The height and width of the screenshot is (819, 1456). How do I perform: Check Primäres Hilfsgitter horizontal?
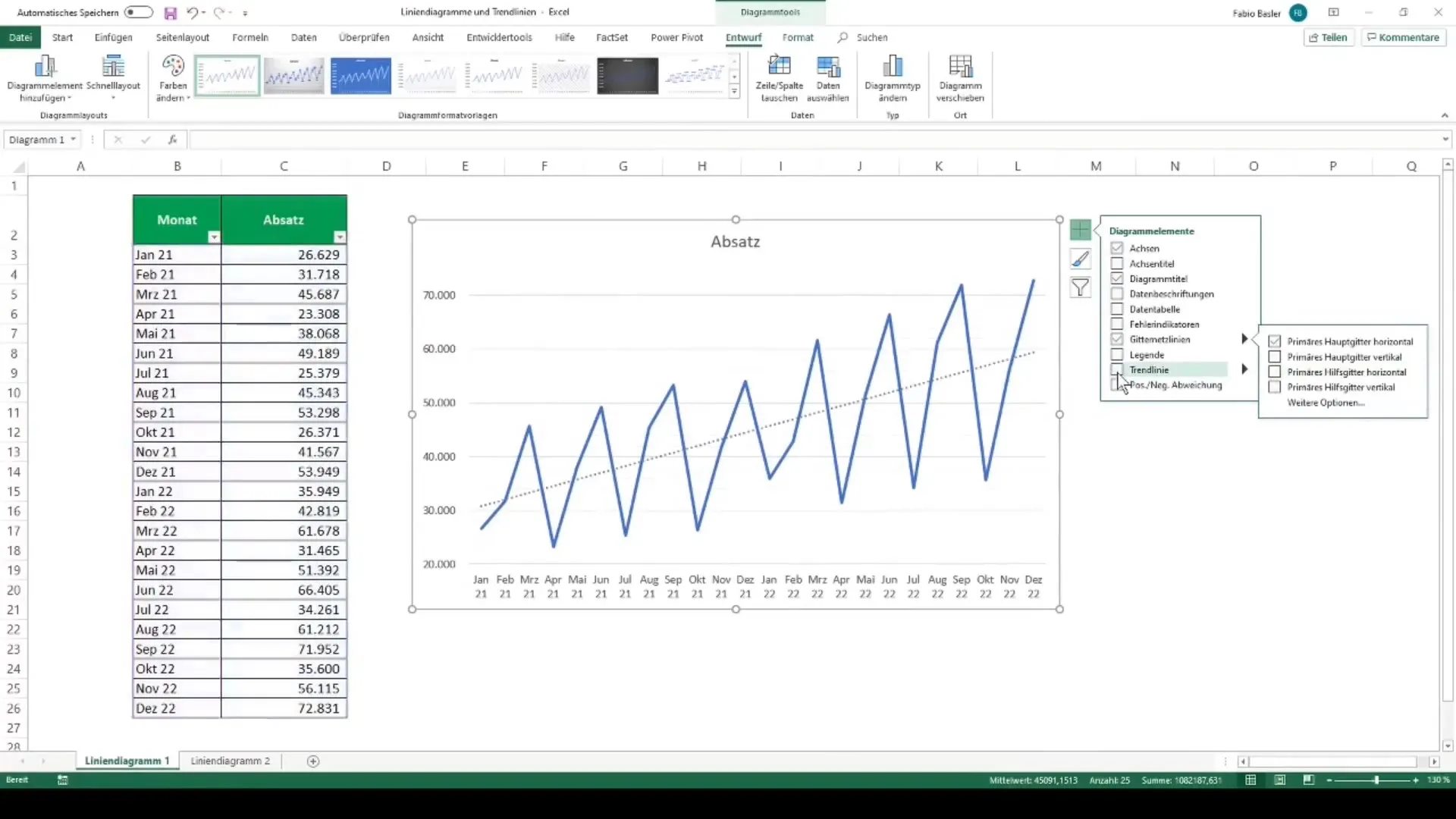1275,372
